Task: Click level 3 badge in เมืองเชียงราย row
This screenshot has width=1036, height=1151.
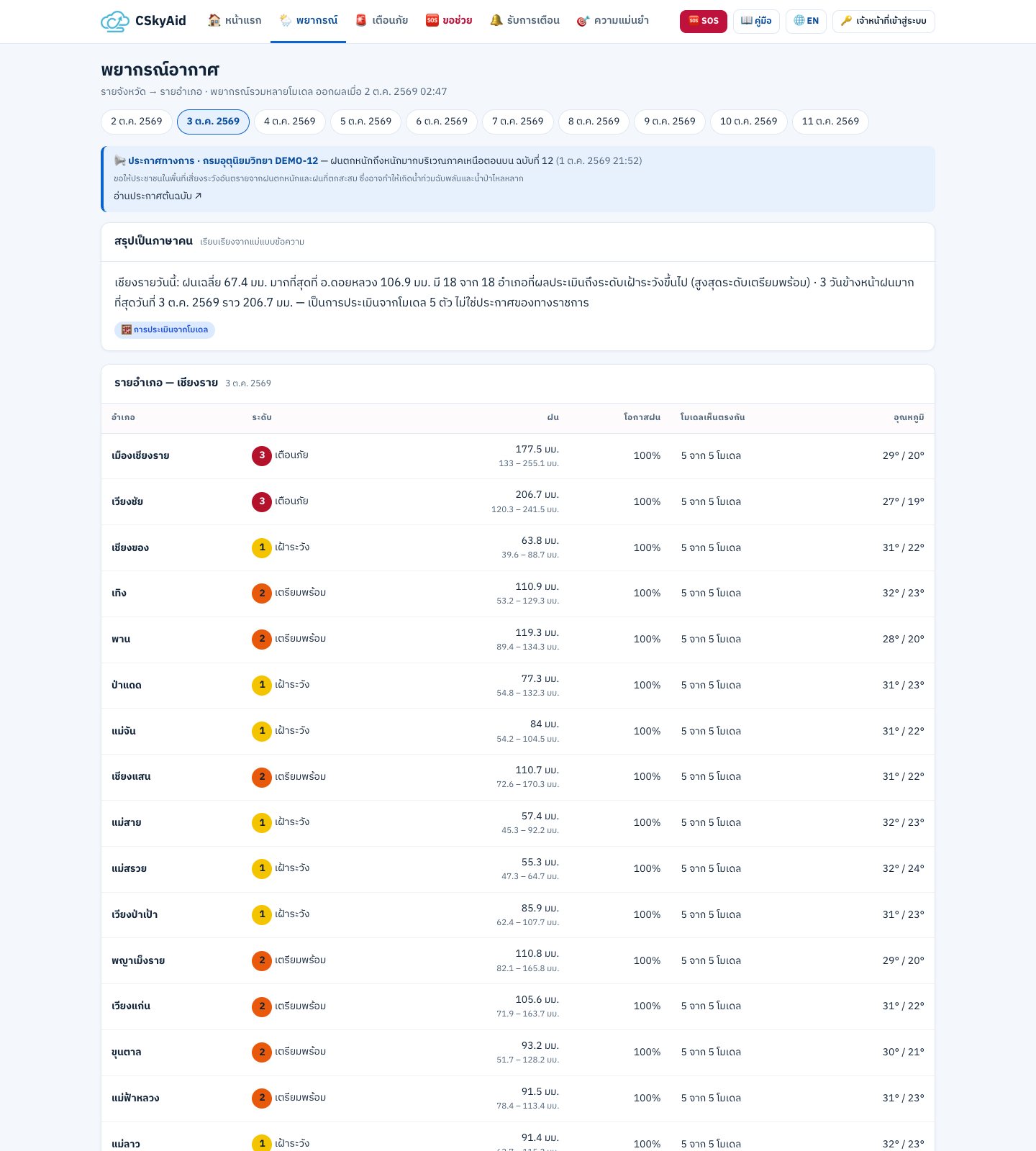Action: pyautogui.click(x=262, y=455)
